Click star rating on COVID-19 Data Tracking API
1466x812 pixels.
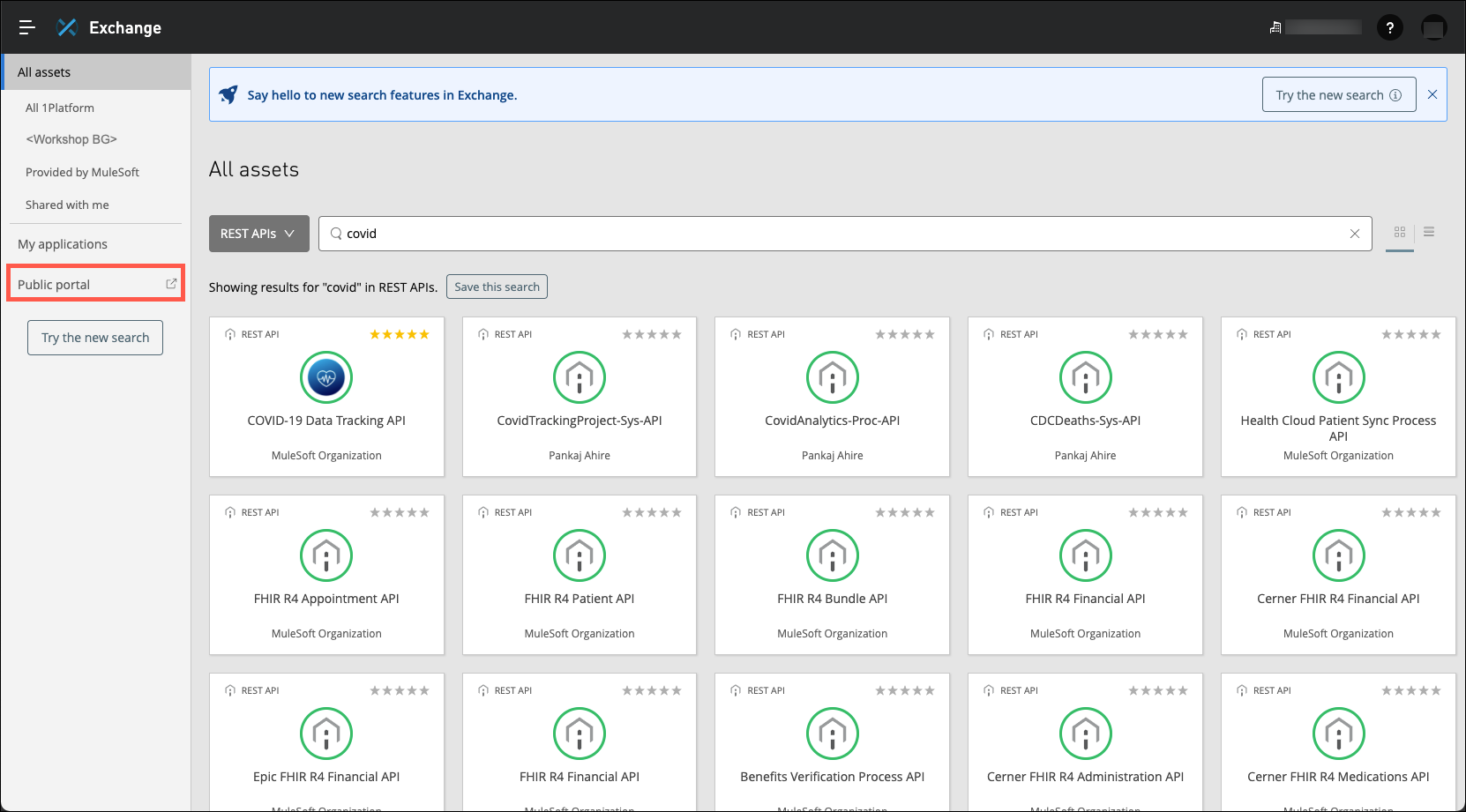(x=400, y=334)
